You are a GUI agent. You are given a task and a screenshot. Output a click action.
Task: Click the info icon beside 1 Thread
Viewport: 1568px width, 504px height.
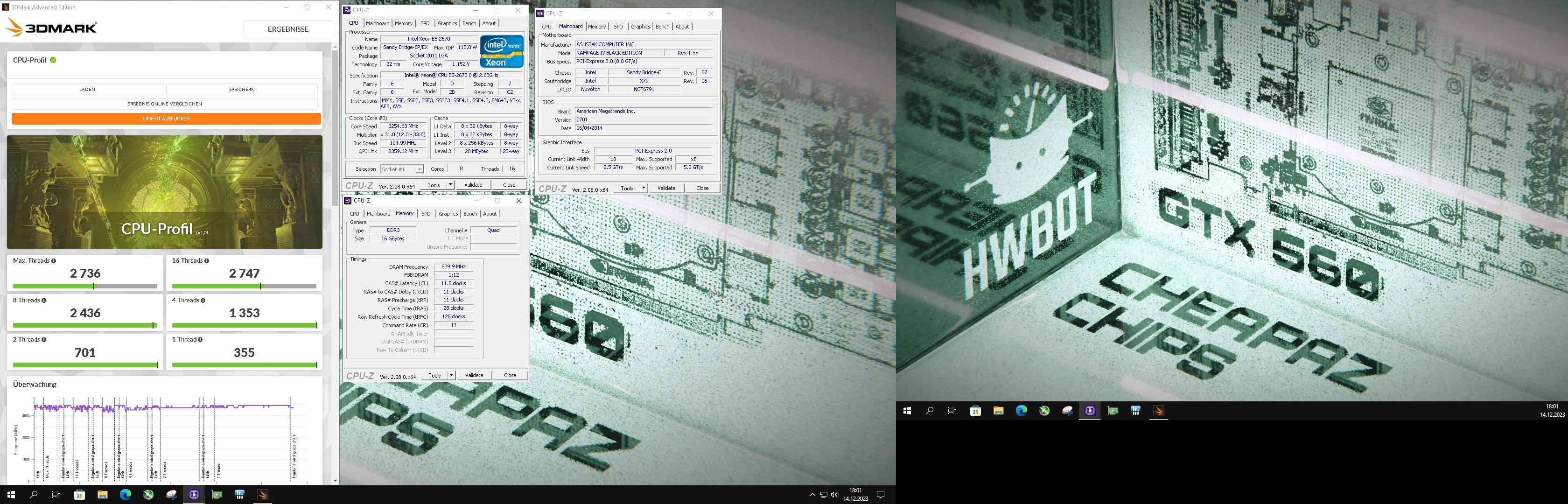pos(200,340)
